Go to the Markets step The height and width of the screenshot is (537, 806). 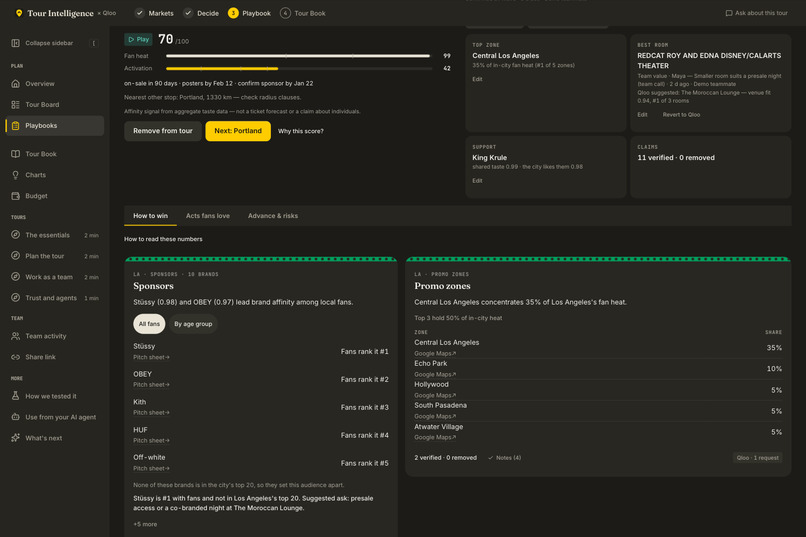[154, 13]
